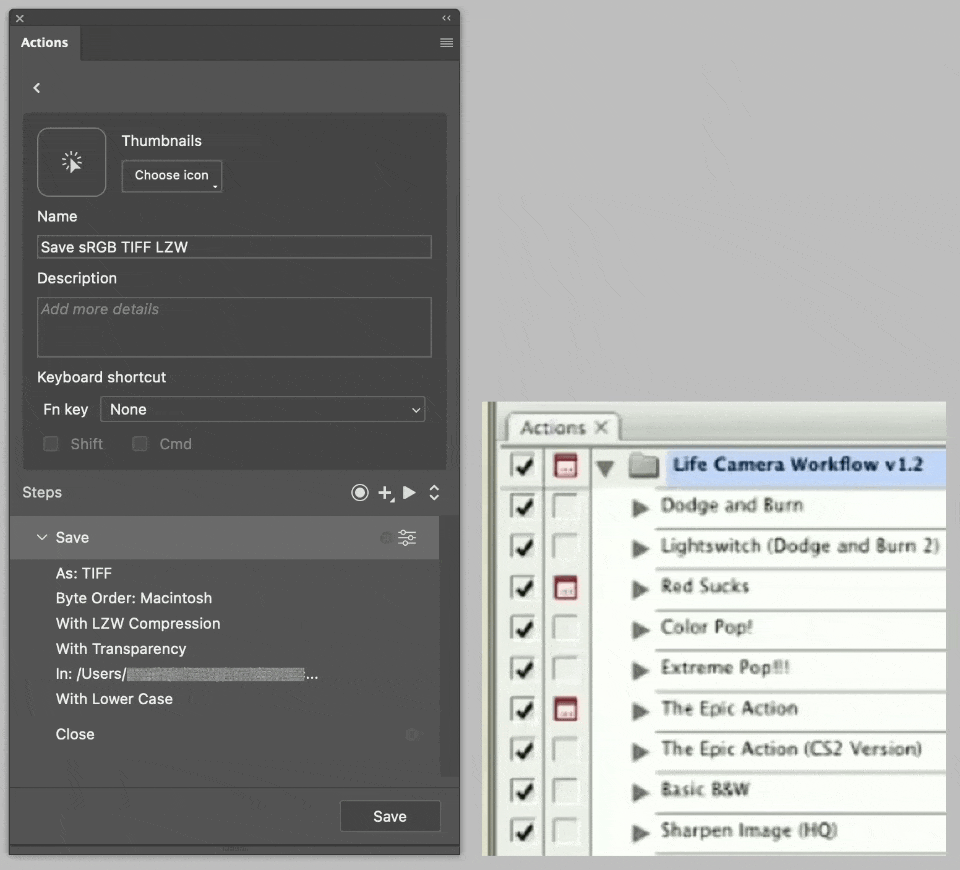Open Save step settings sliders icon

tap(407, 538)
